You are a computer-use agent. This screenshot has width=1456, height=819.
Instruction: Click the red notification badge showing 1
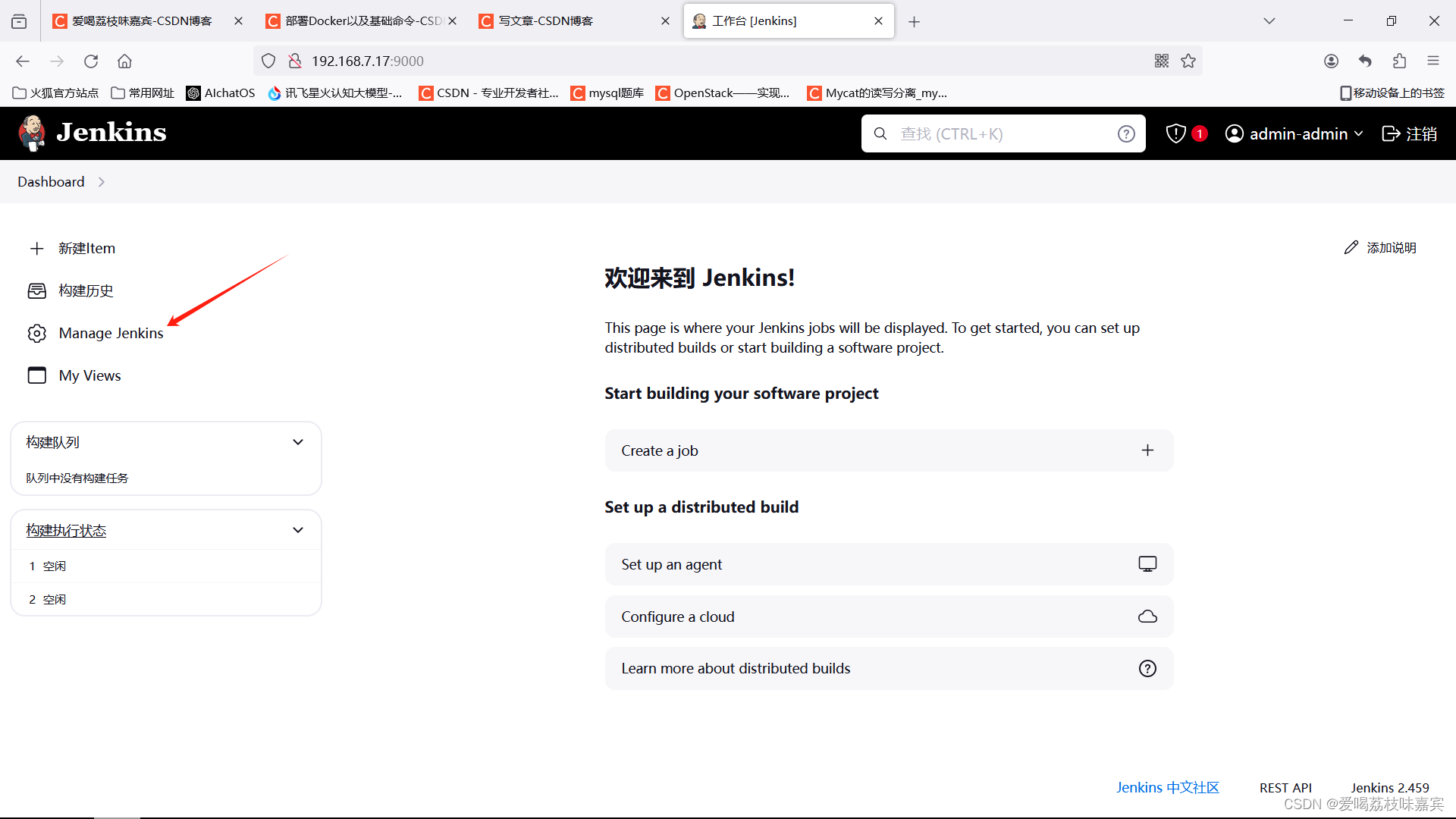(1200, 133)
